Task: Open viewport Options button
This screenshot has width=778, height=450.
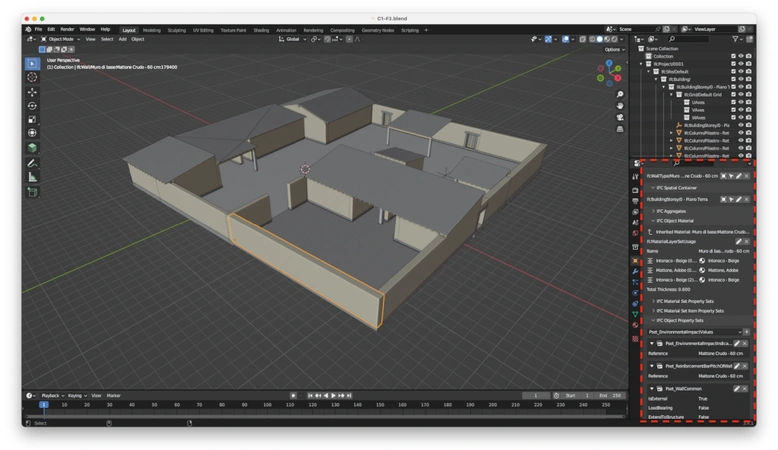Action: tap(614, 50)
